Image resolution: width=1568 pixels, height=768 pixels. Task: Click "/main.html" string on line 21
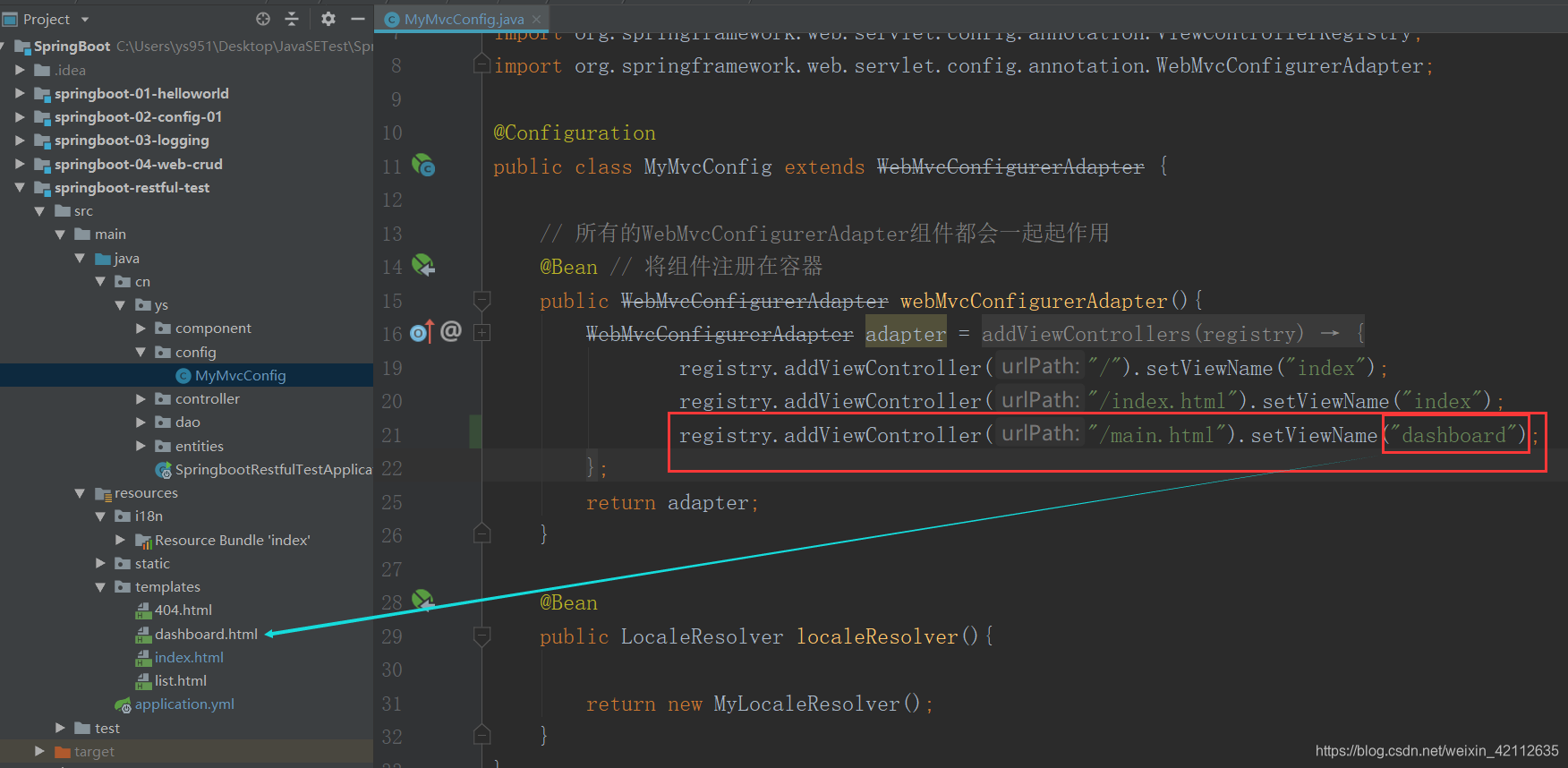pos(1156,435)
